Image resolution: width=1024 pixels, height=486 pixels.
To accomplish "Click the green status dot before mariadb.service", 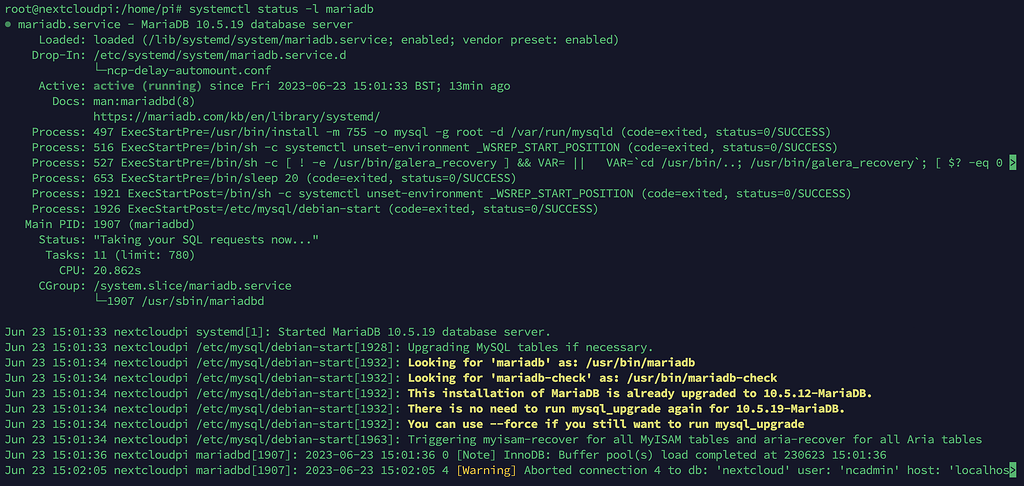I will point(7,25).
